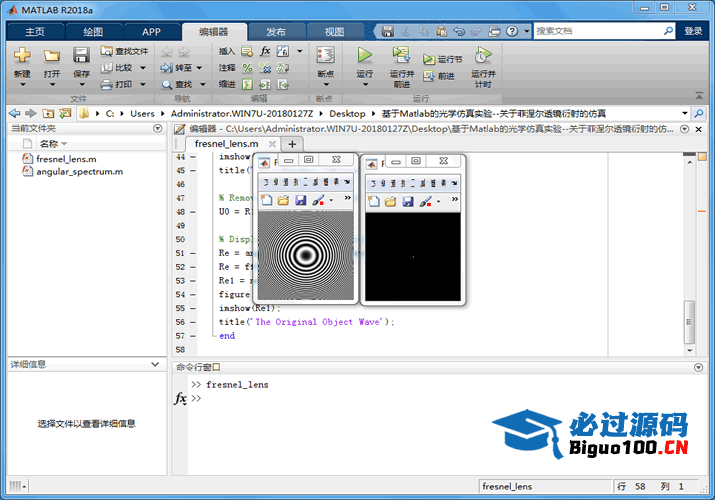Click the back arrow in address bar
Viewport: 715px width, 500px height.
15,113
